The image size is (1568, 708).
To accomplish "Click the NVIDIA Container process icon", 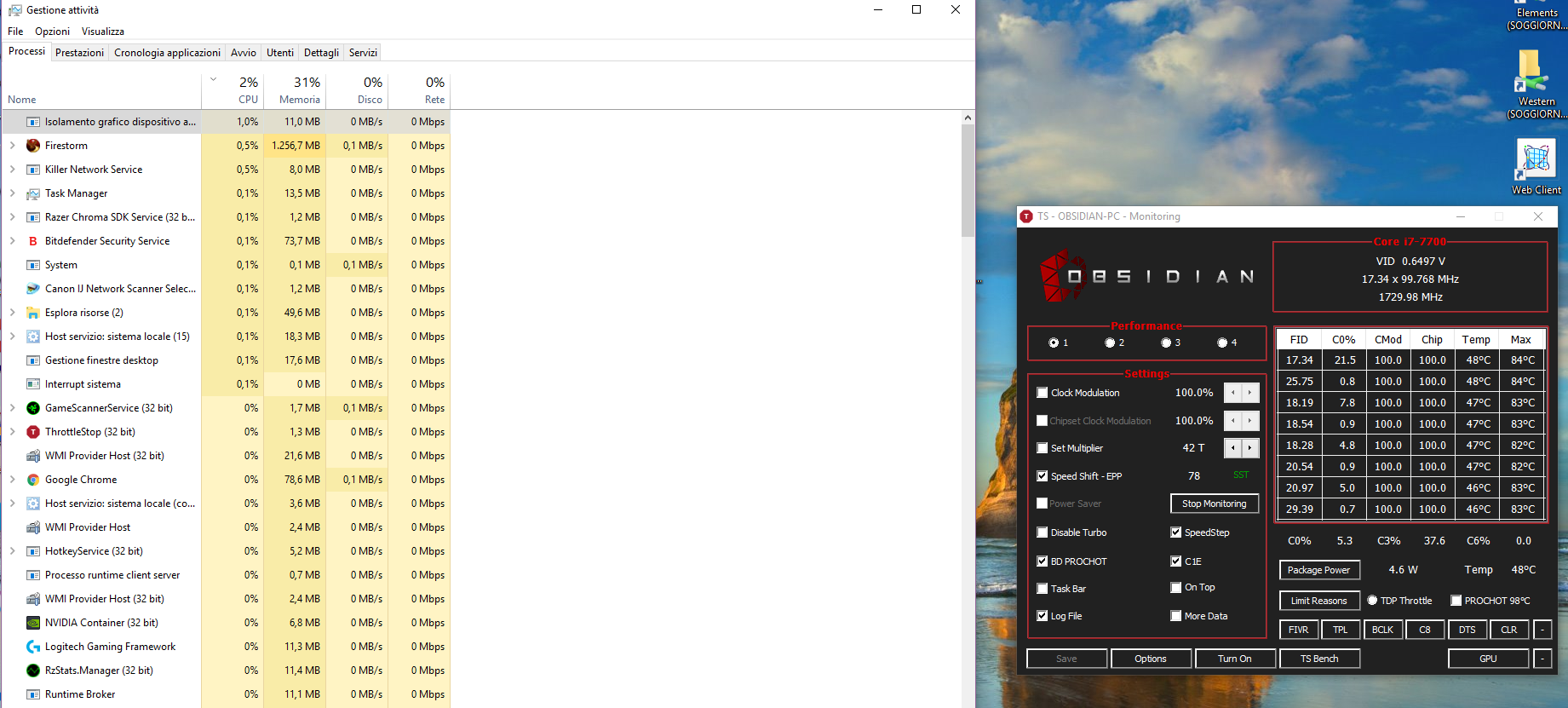I will tap(33, 623).
